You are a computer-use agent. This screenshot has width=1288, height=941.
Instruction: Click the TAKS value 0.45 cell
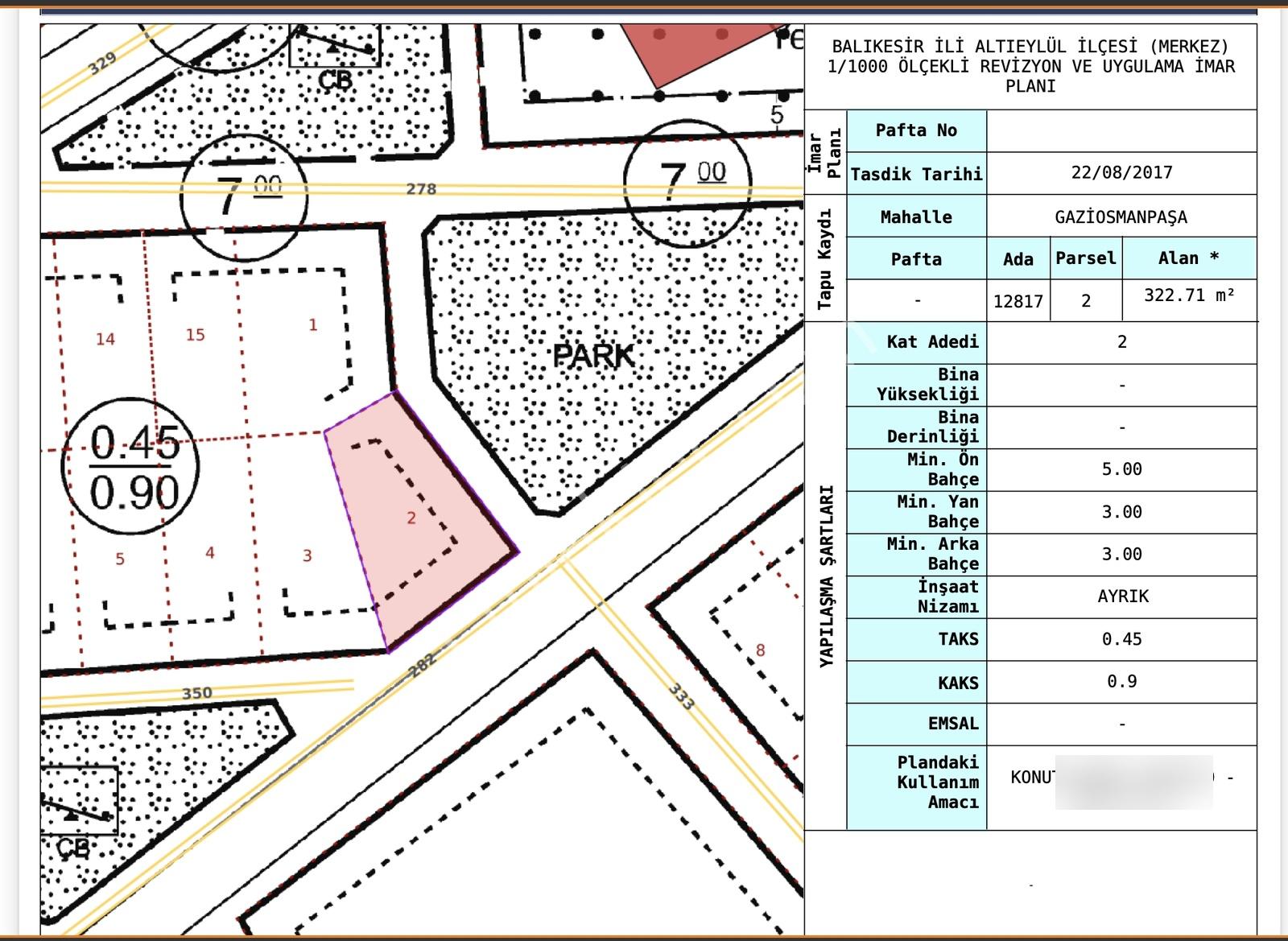tap(1121, 639)
